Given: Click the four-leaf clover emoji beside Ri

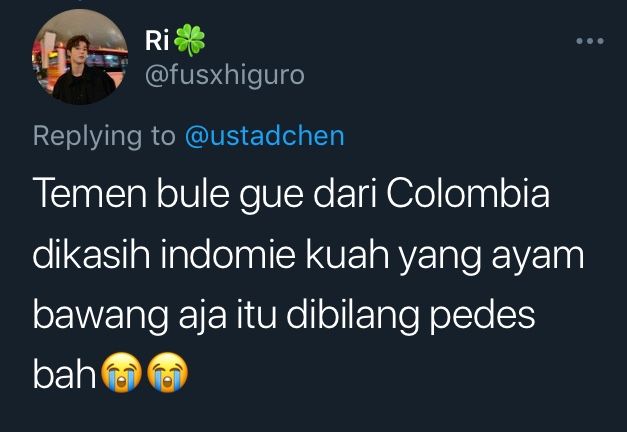Looking at the screenshot, I should point(190,40).
